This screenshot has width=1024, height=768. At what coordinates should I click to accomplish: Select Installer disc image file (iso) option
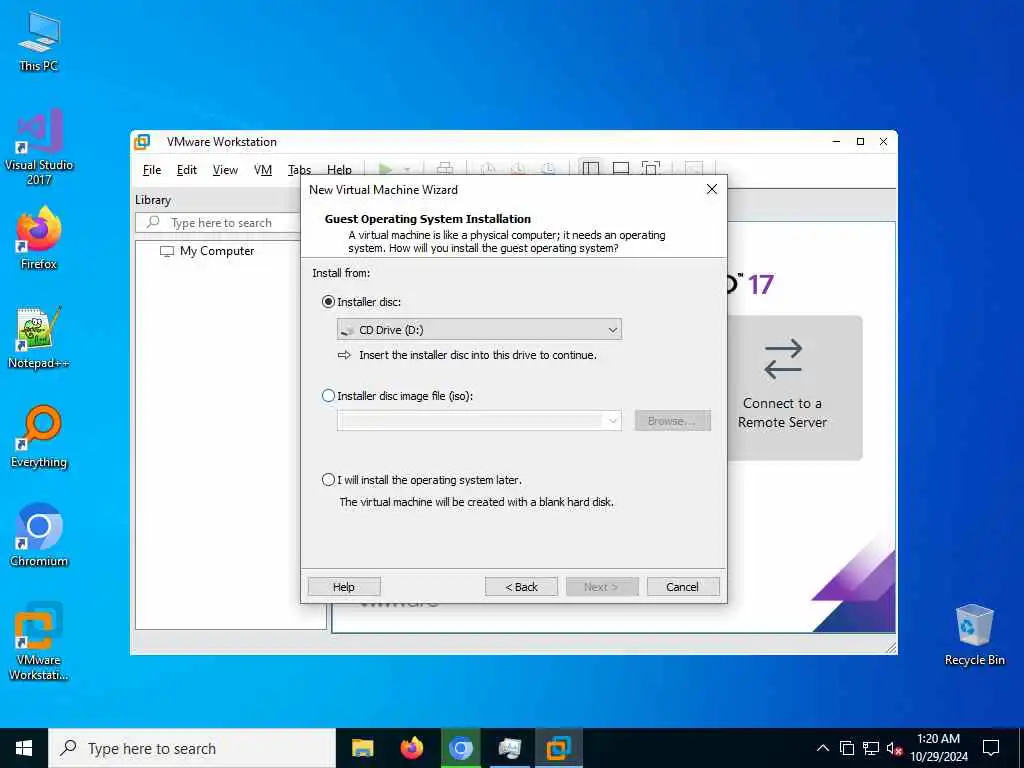point(328,396)
